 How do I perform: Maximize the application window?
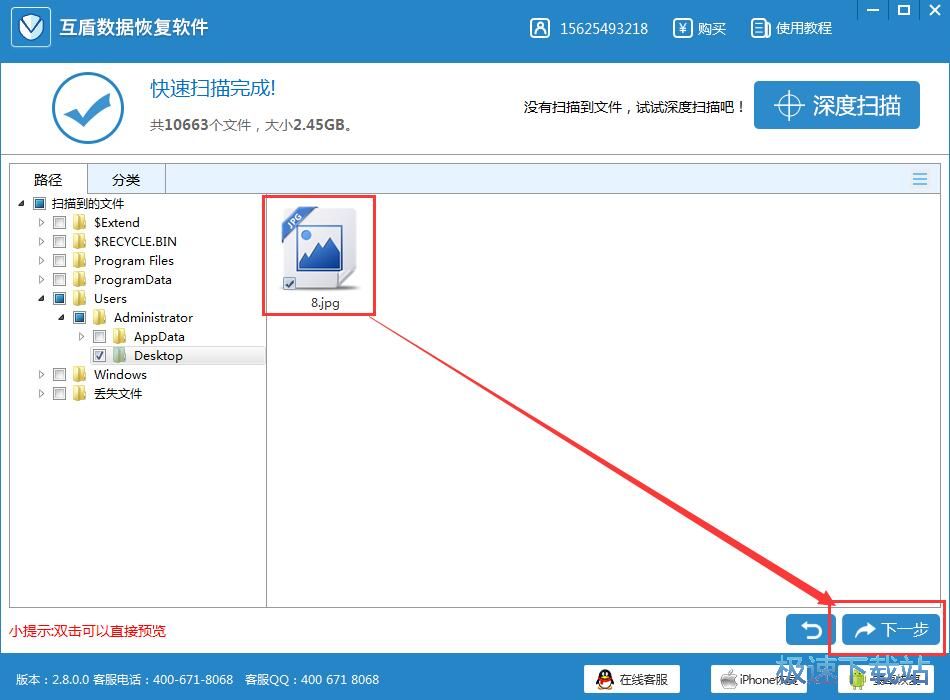tap(904, 10)
